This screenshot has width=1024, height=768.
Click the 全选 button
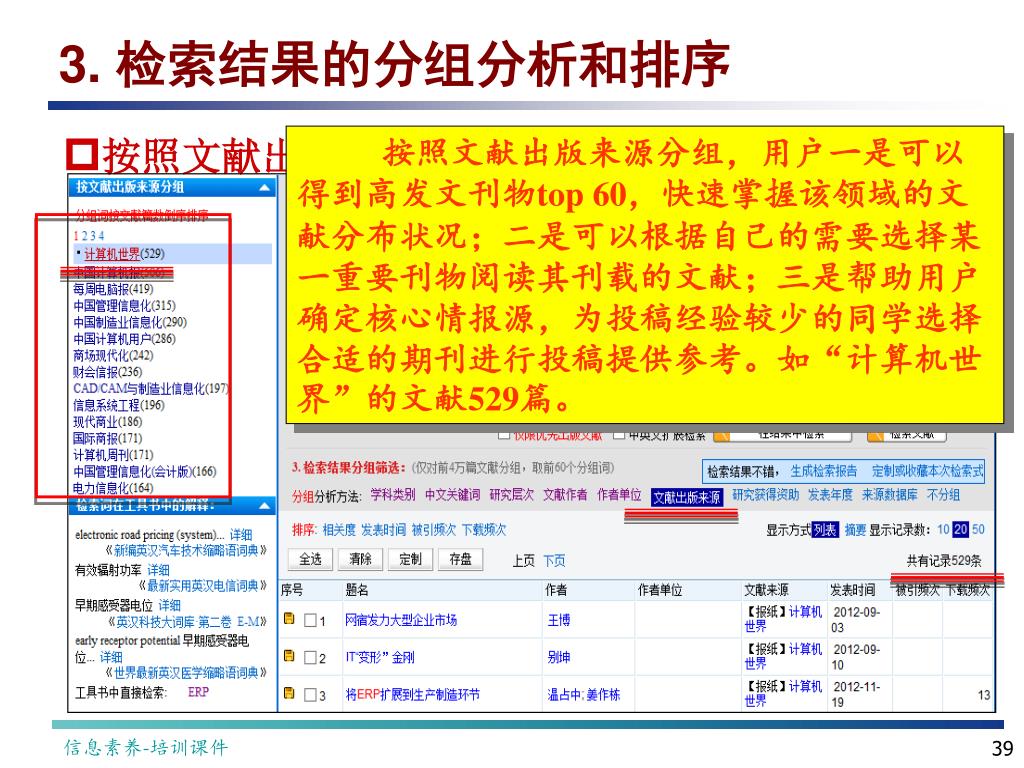click(310, 559)
